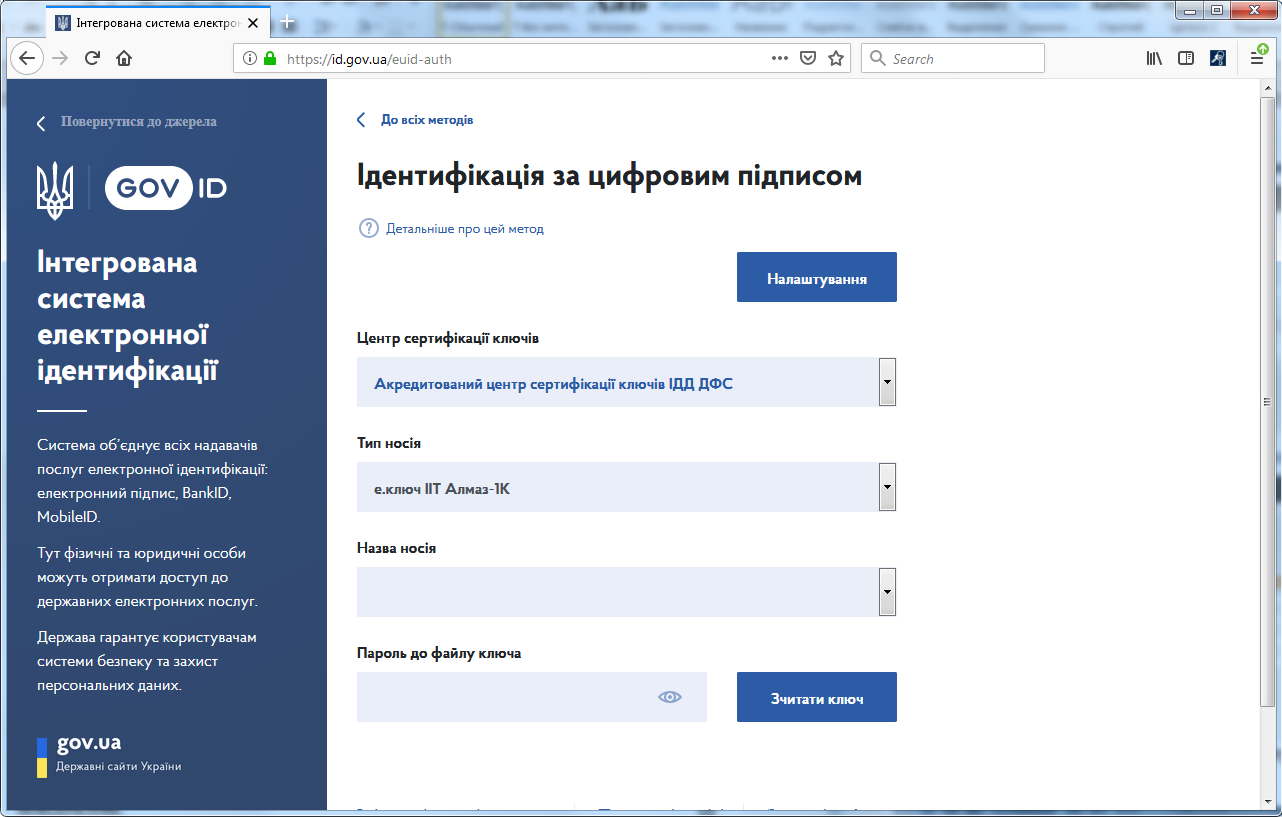Click label 'Тип носія'
The width and height of the screenshot is (1282, 817).
tap(389, 444)
